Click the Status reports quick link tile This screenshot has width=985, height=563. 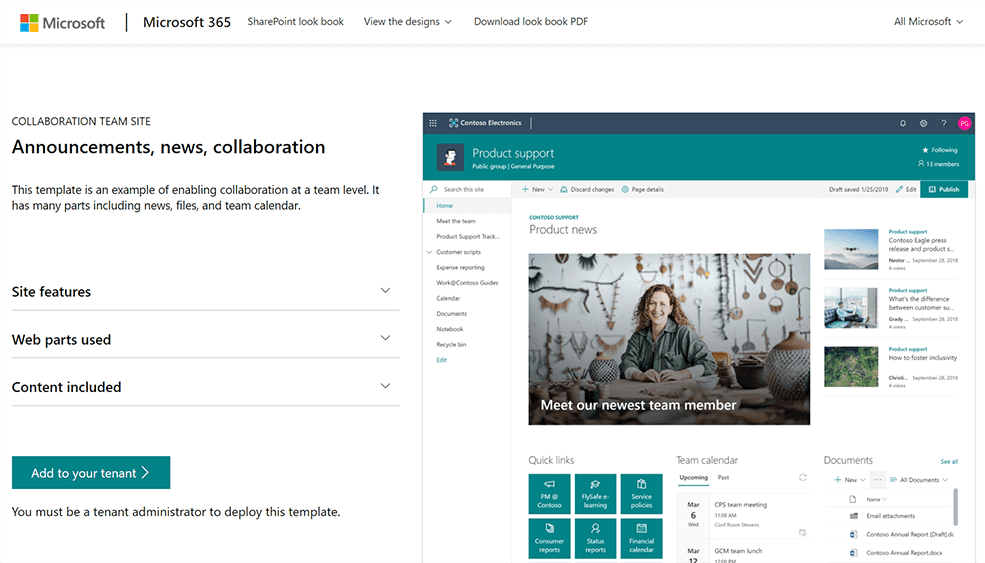click(x=595, y=538)
